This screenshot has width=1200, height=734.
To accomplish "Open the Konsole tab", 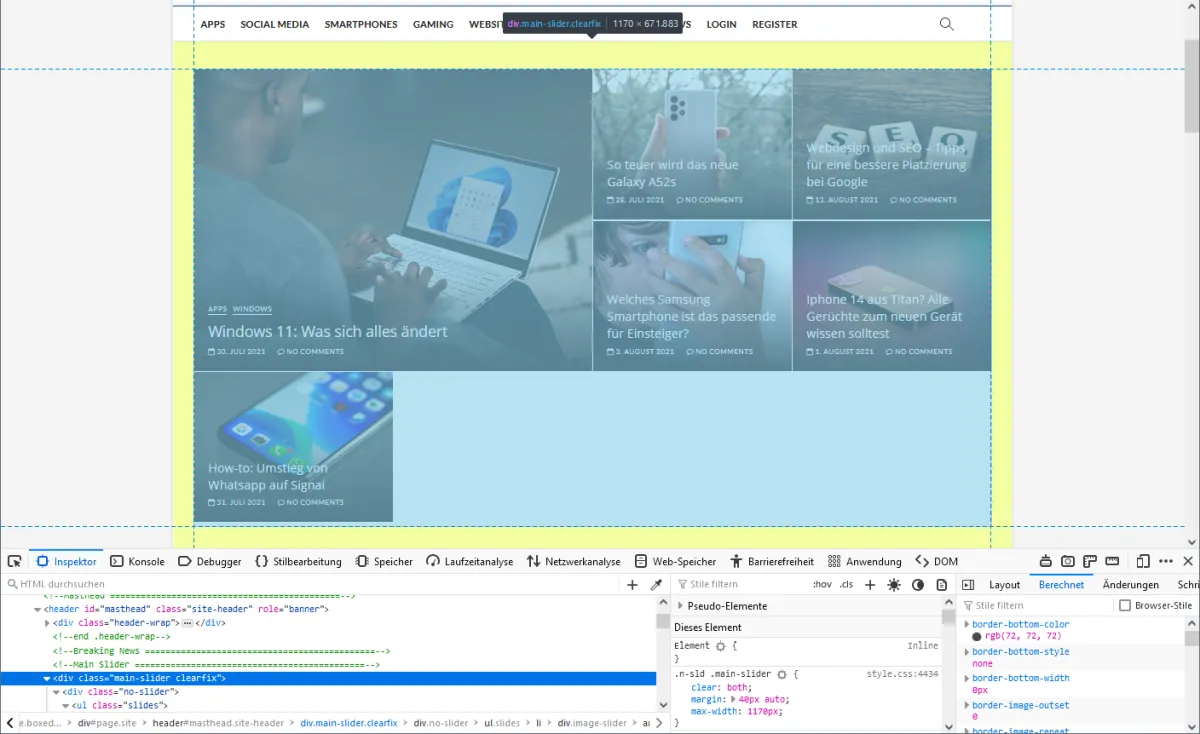I will coord(137,562).
